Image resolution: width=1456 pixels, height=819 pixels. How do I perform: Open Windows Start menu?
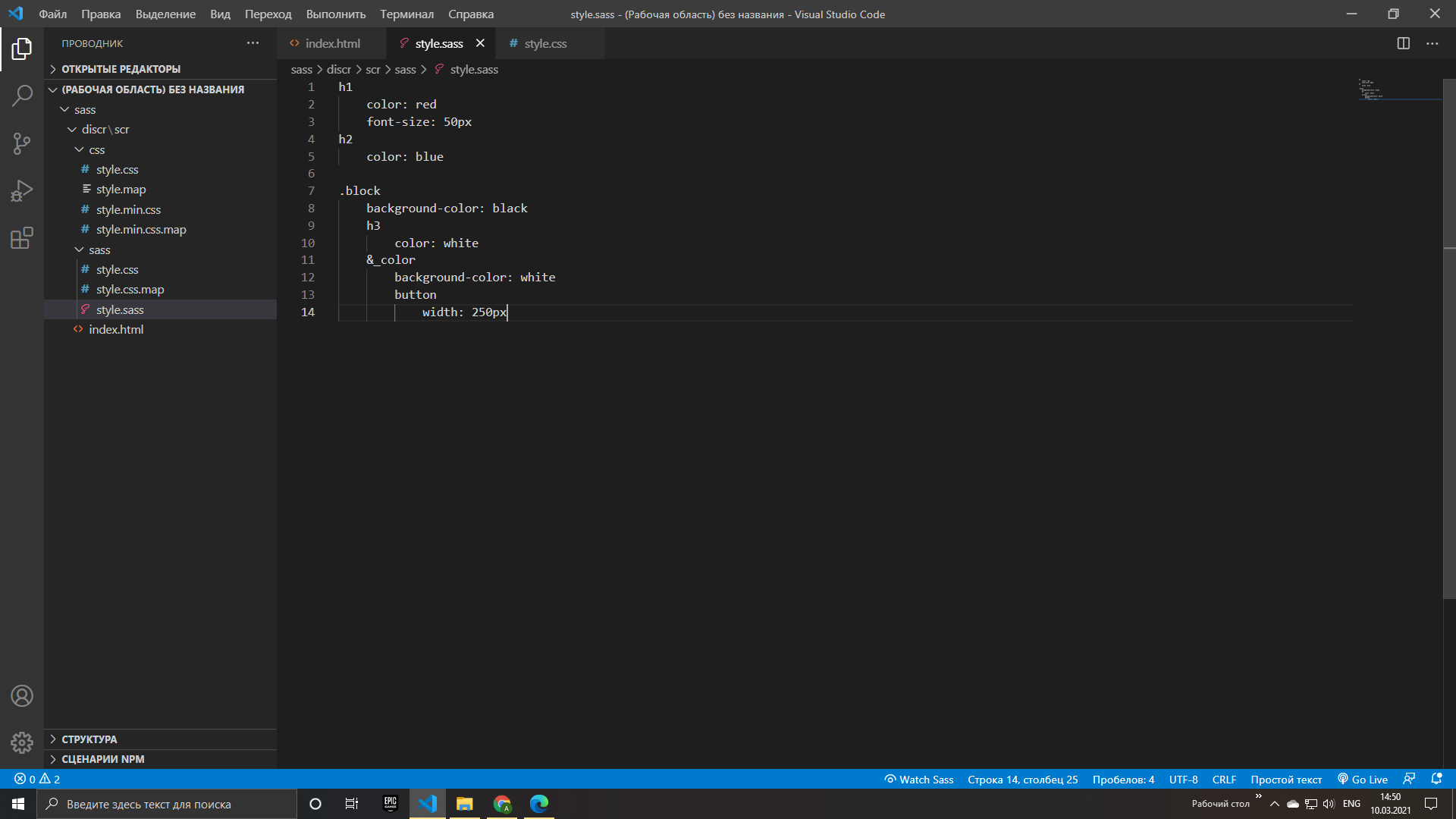(x=18, y=804)
